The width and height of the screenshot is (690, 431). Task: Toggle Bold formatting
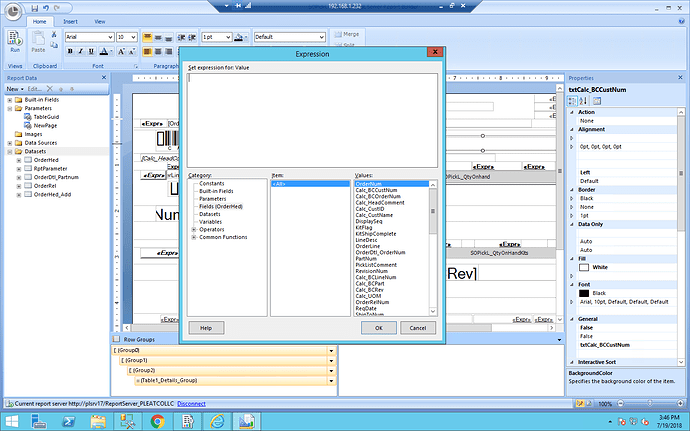tap(70, 52)
